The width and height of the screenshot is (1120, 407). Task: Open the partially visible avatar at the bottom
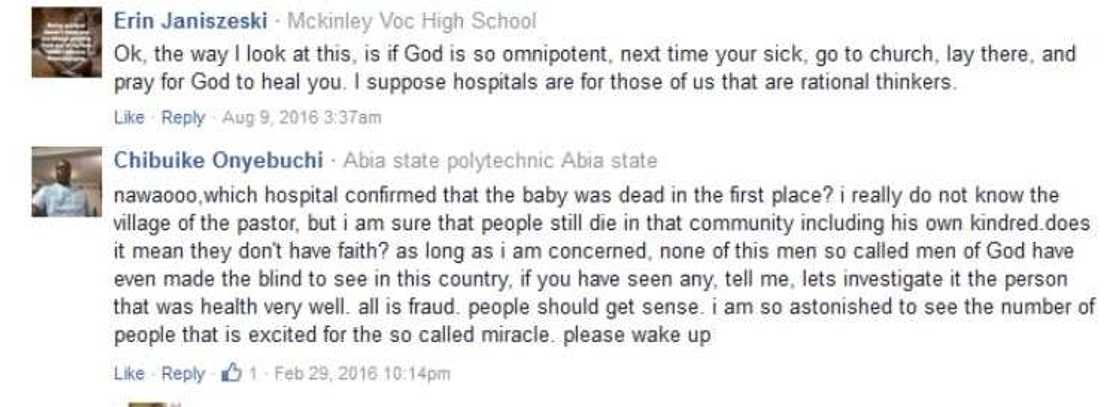tap(148, 403)
